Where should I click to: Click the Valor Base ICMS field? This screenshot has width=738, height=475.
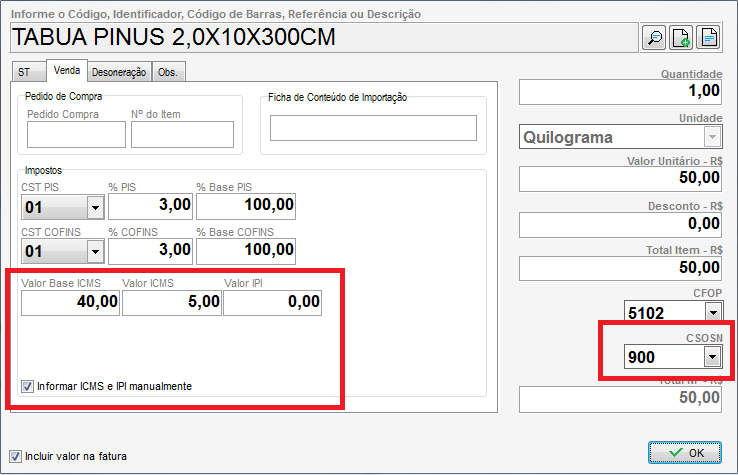(x=70, y=303)
